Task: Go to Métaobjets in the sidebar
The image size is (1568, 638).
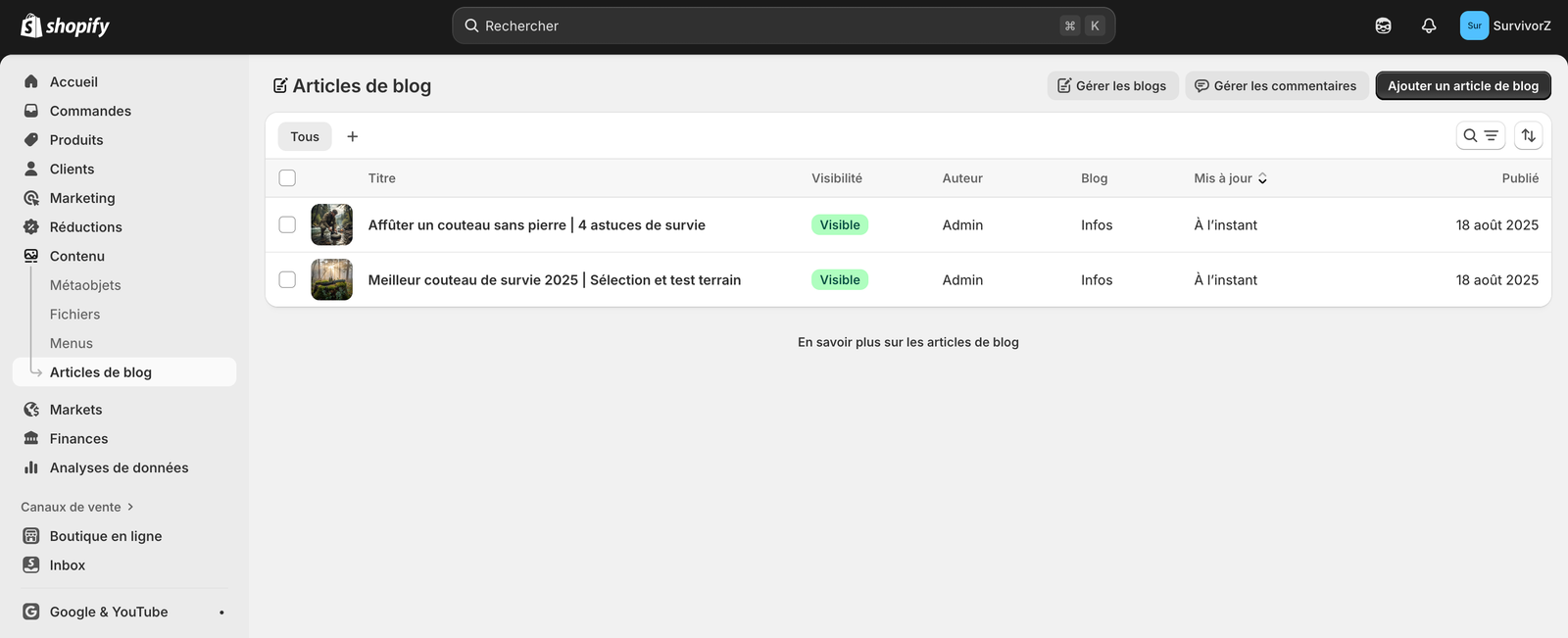Action: [85, 285]
